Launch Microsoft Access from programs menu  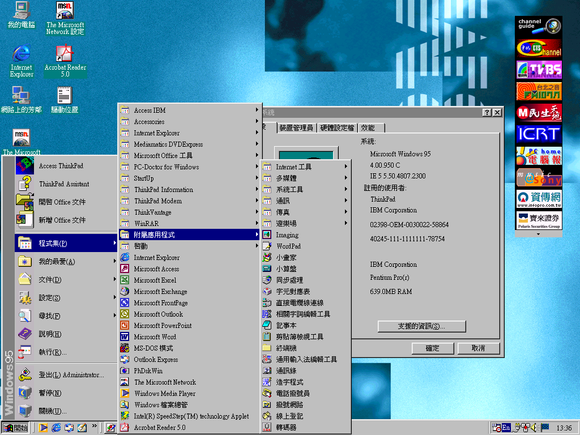tap(189, 269)
